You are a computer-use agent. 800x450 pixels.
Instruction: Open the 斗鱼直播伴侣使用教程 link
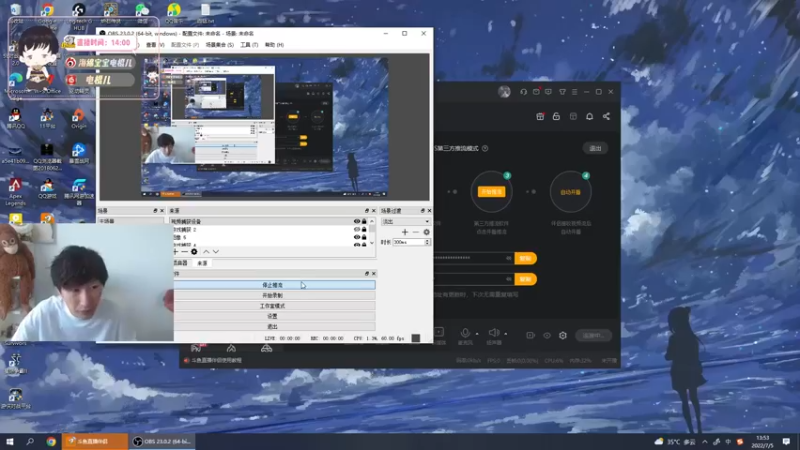click(x=216, y=360)
